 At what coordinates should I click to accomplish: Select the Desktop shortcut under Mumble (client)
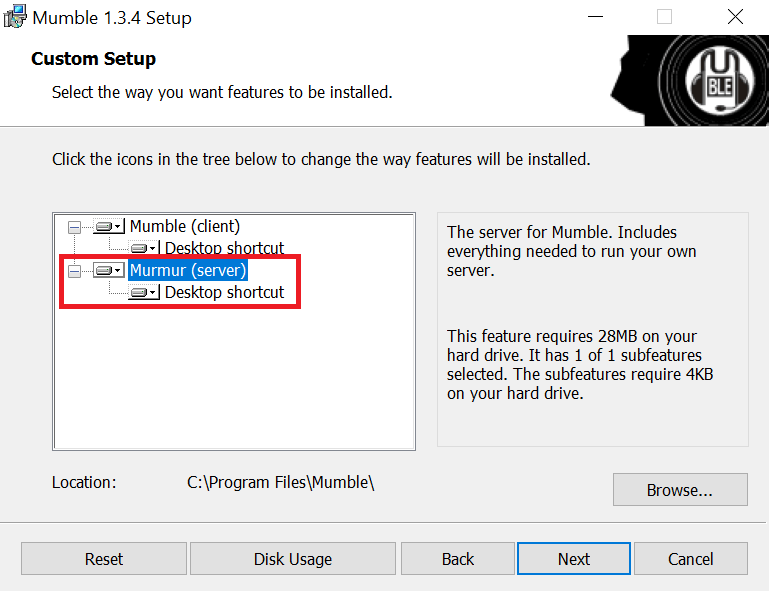225,248
